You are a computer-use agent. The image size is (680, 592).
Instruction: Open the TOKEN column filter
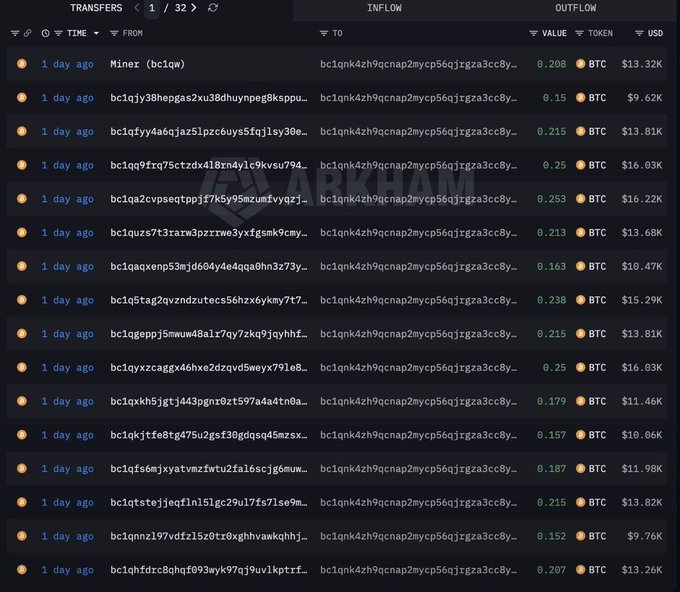[x=579, y=33]
